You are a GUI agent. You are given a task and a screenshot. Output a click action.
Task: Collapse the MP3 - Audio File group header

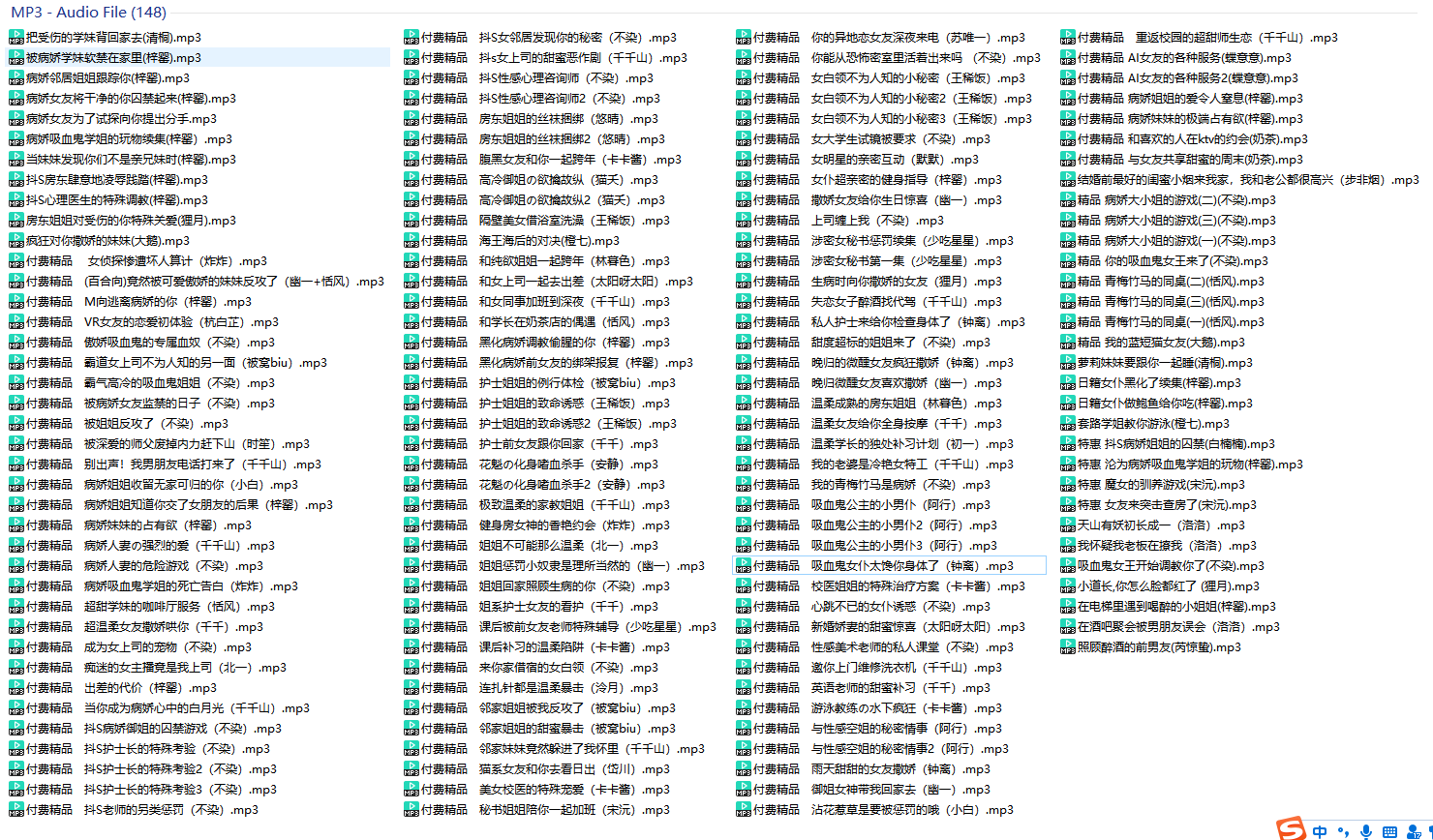tap(88, 13)
